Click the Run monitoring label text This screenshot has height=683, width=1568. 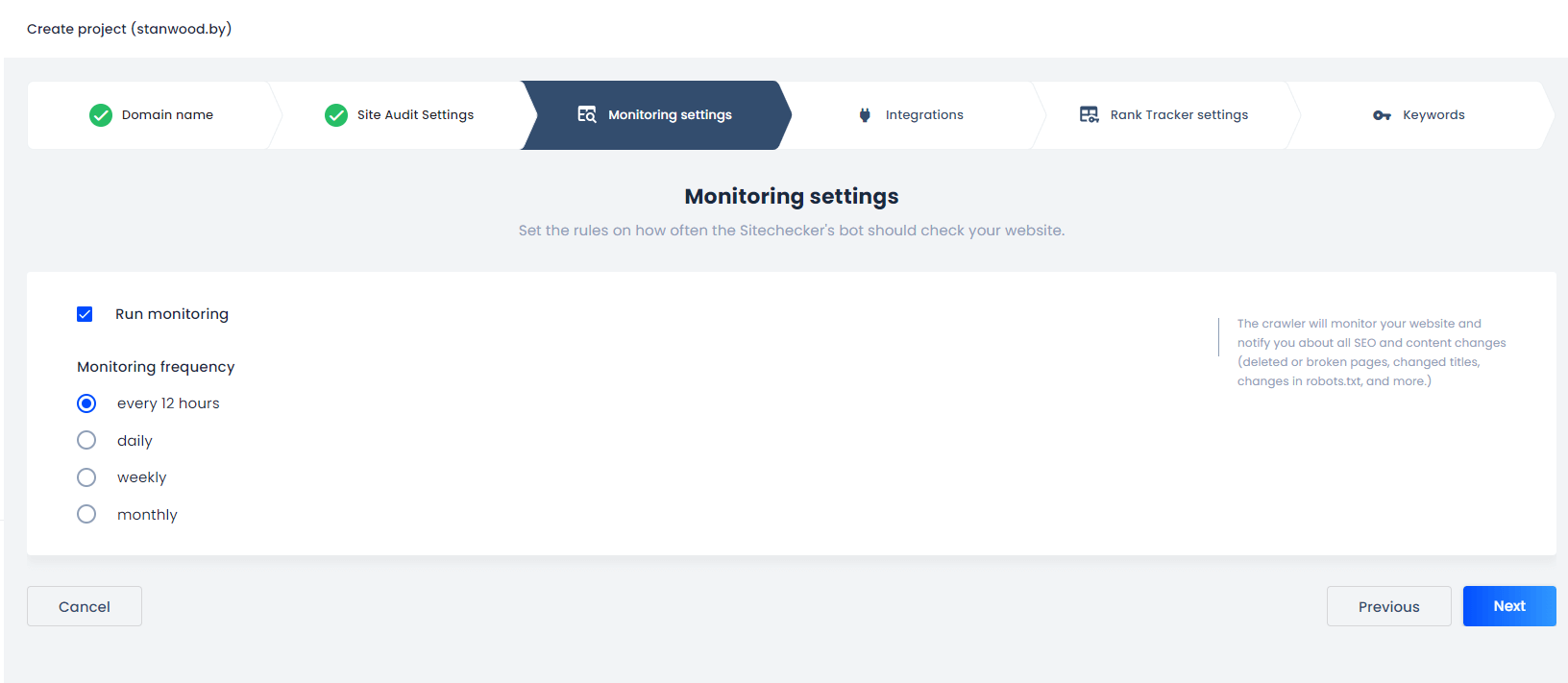(172, 314)
